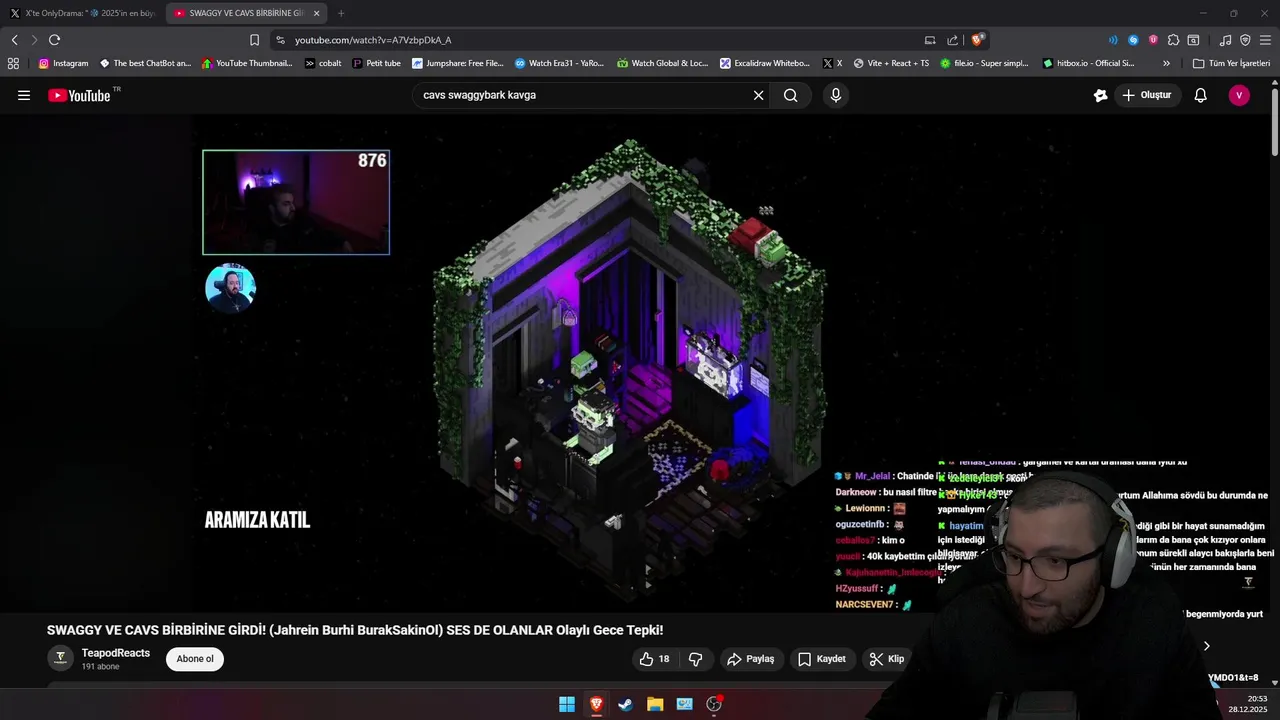The image size is (1280, 720).
Task: Open the tab grid icon on bookmarks bar
Action: (x=13, y=63)
